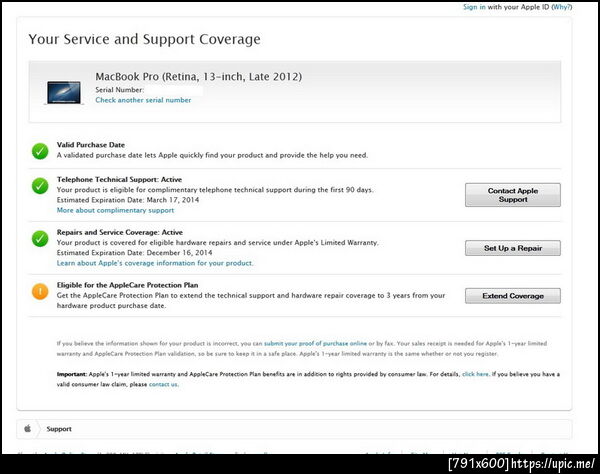
Task: Click the Contact Apple Support button
Action: tap(513, 195)
